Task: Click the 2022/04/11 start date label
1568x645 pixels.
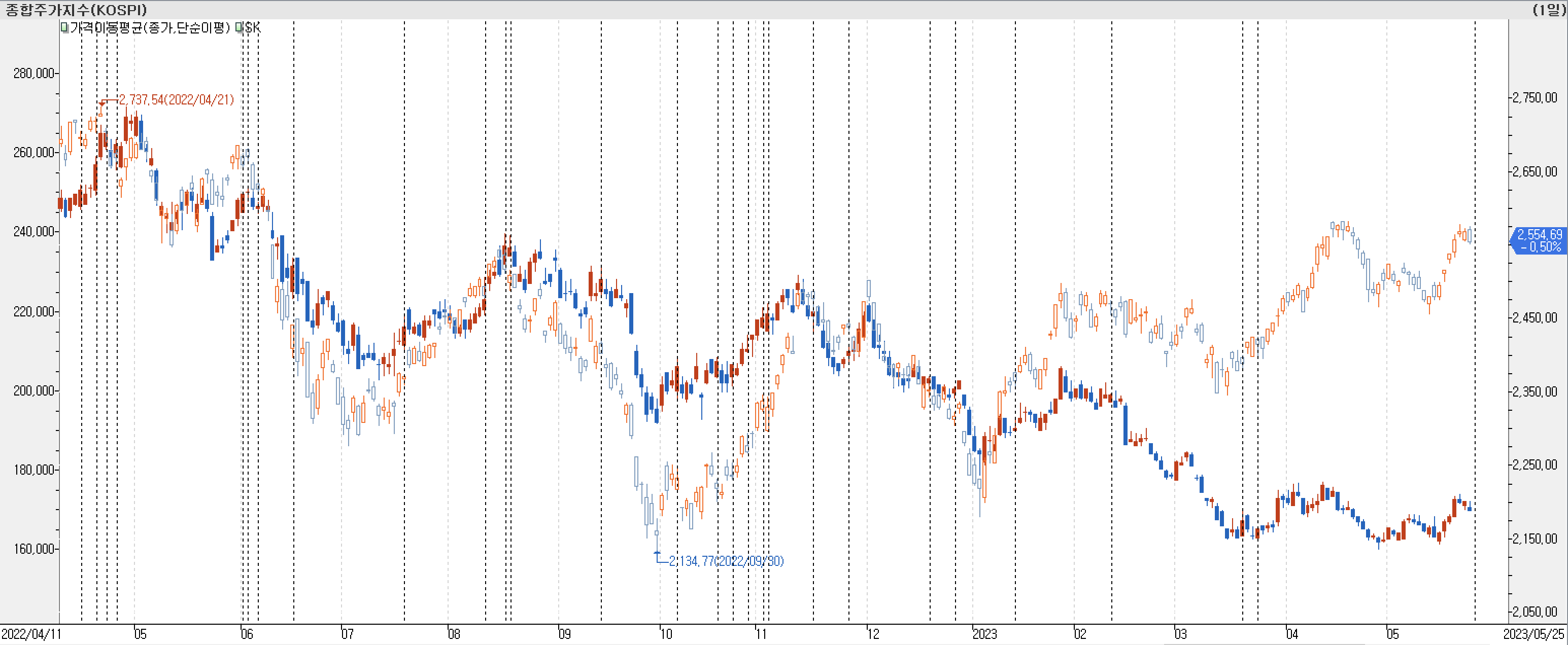Action: click(x=30, y=634)
